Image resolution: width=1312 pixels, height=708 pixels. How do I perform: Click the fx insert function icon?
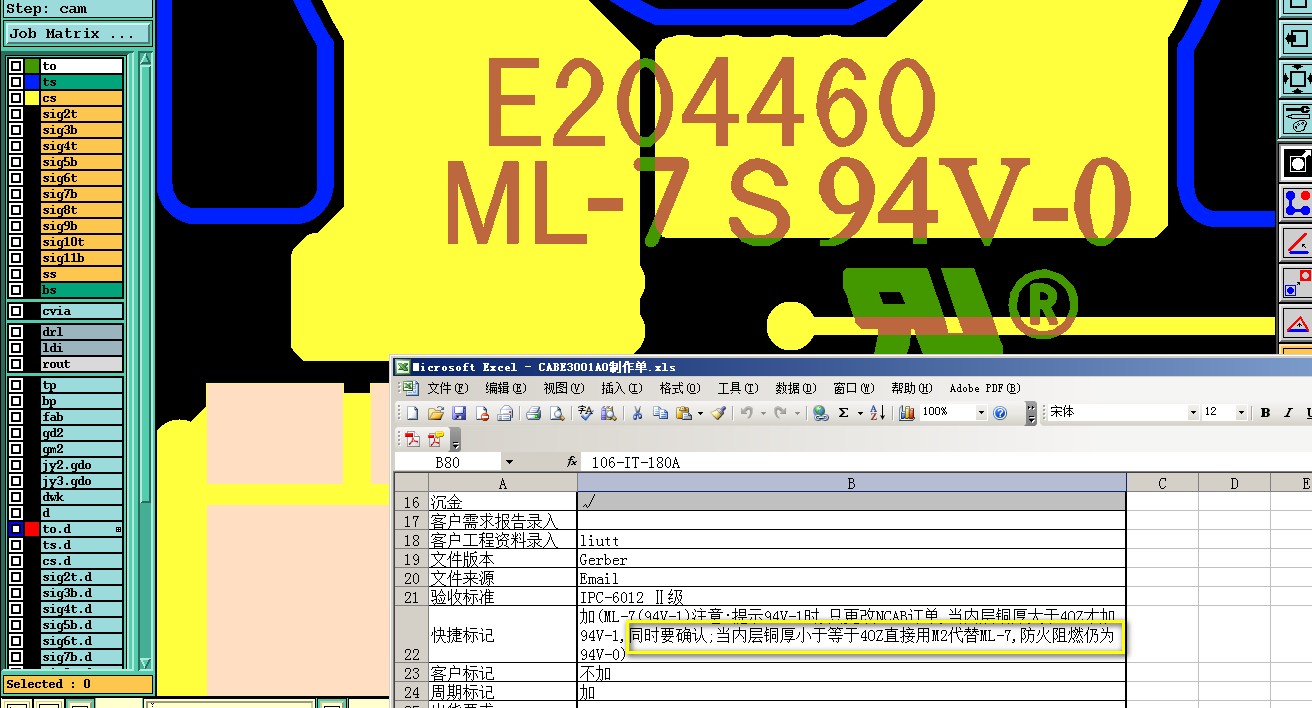point(572,462)
